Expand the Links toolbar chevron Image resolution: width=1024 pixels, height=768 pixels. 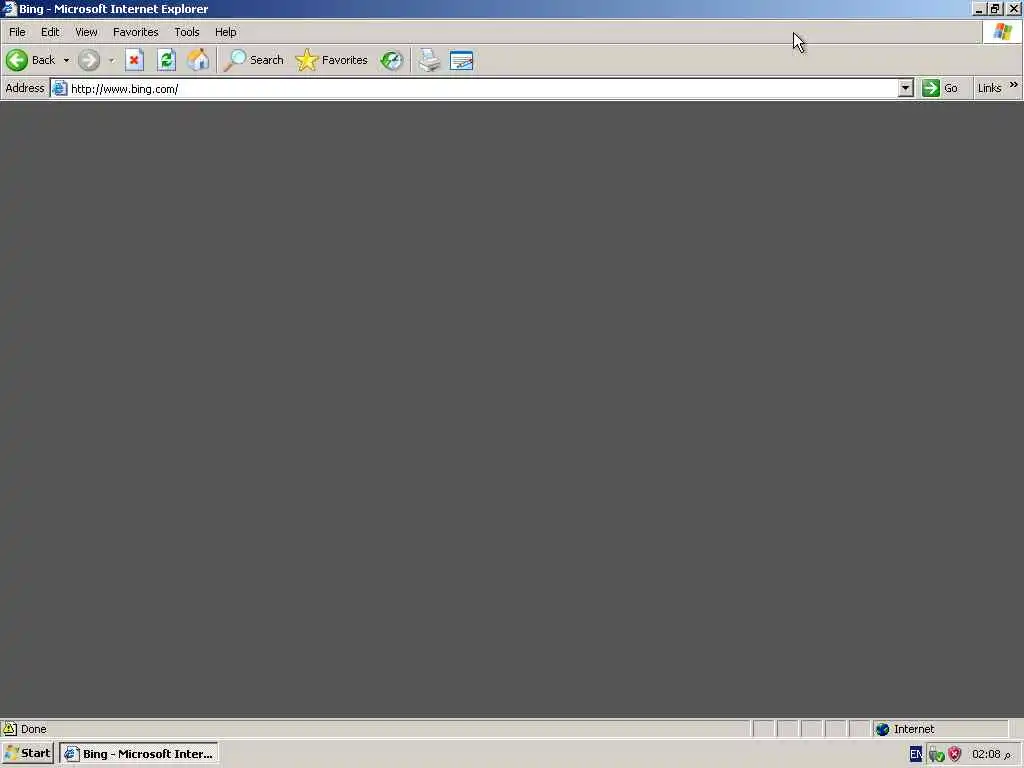coord(1013,85)
